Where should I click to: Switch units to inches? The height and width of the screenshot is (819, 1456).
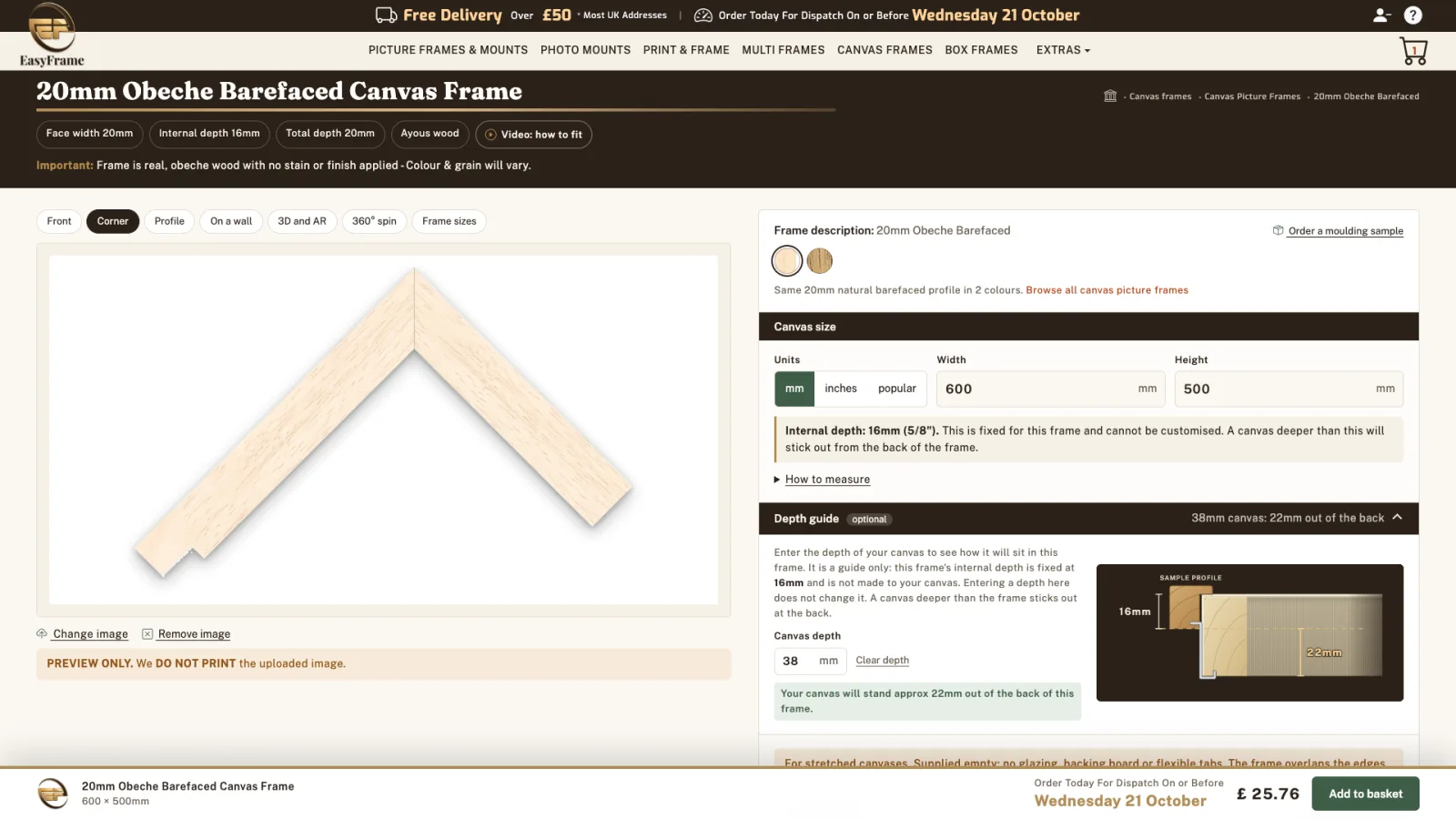[x=841, y=389]
